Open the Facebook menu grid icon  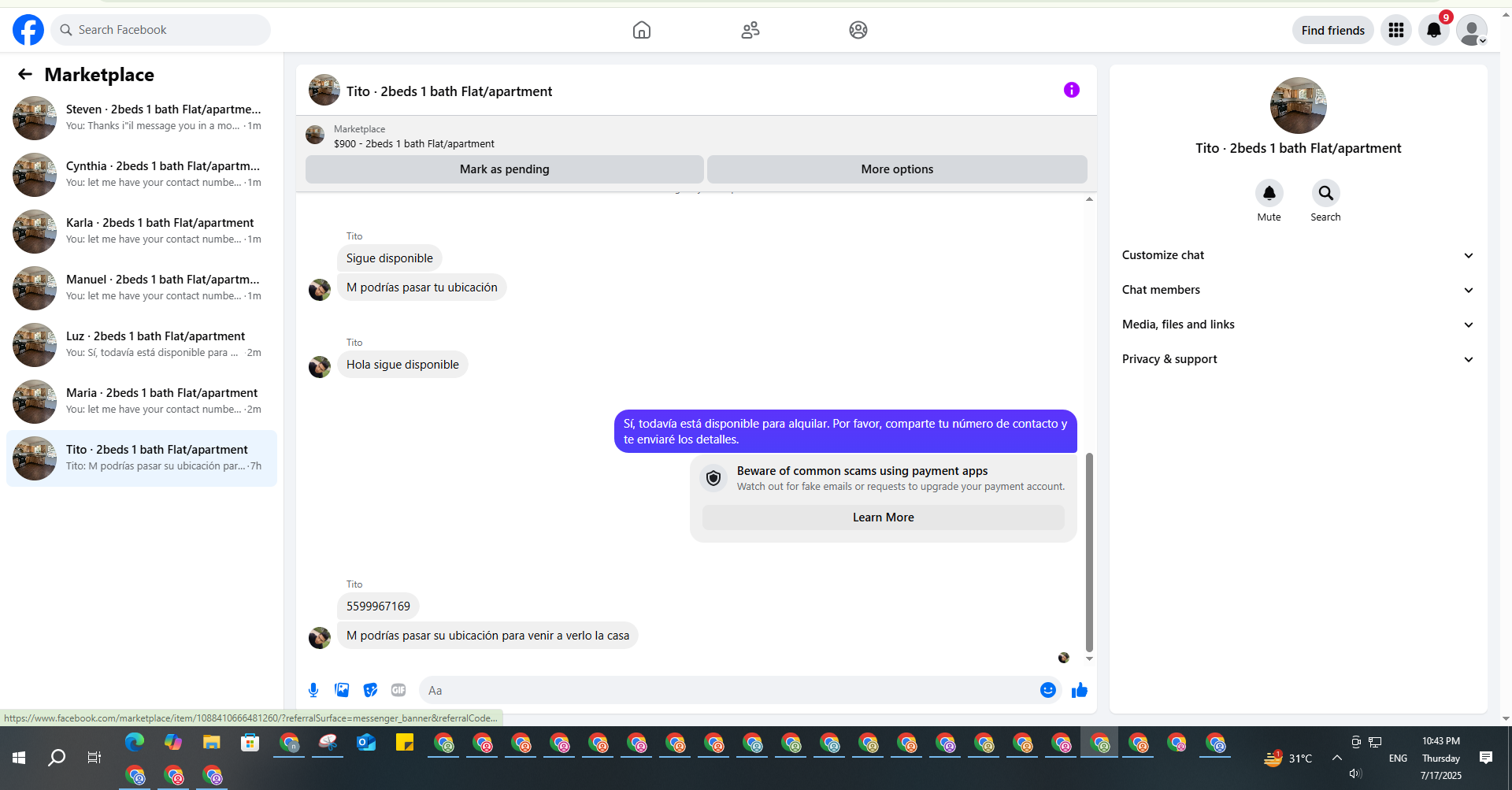pyautogui.click(x=1396, y=30)
